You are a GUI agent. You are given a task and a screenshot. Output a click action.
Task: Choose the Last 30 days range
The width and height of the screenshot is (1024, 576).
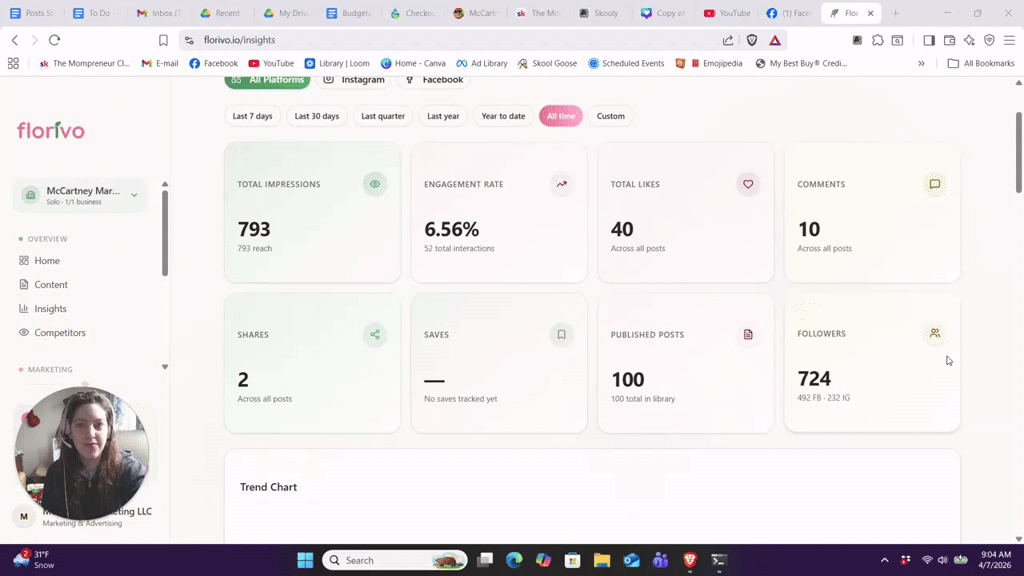[x=317, y=116]
